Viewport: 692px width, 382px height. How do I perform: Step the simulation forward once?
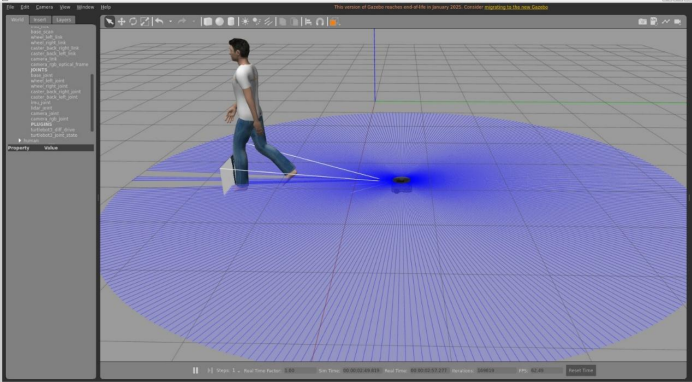click(x=210, y=371)
